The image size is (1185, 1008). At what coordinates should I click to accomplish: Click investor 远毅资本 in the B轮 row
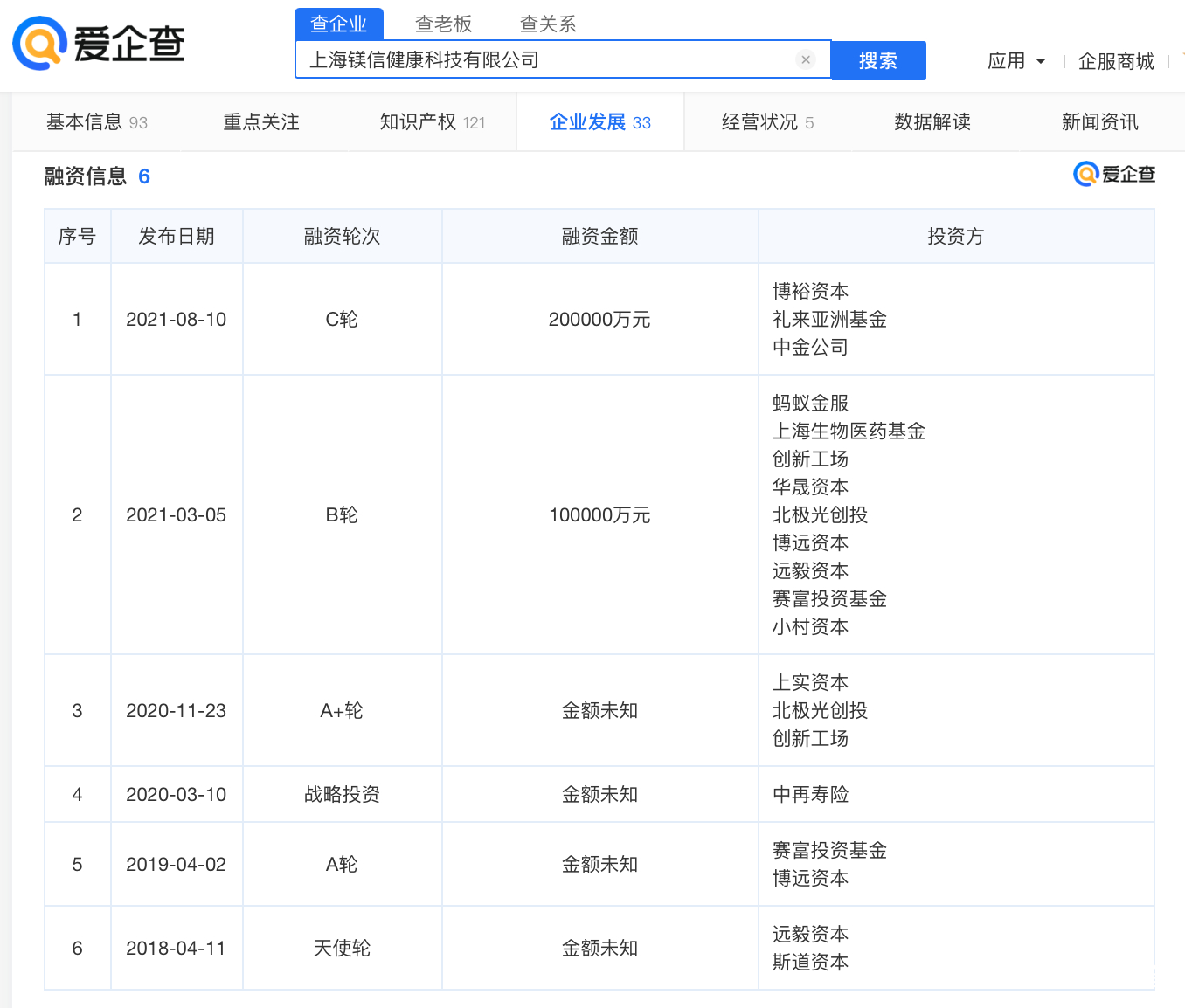(x=810, y=571)
